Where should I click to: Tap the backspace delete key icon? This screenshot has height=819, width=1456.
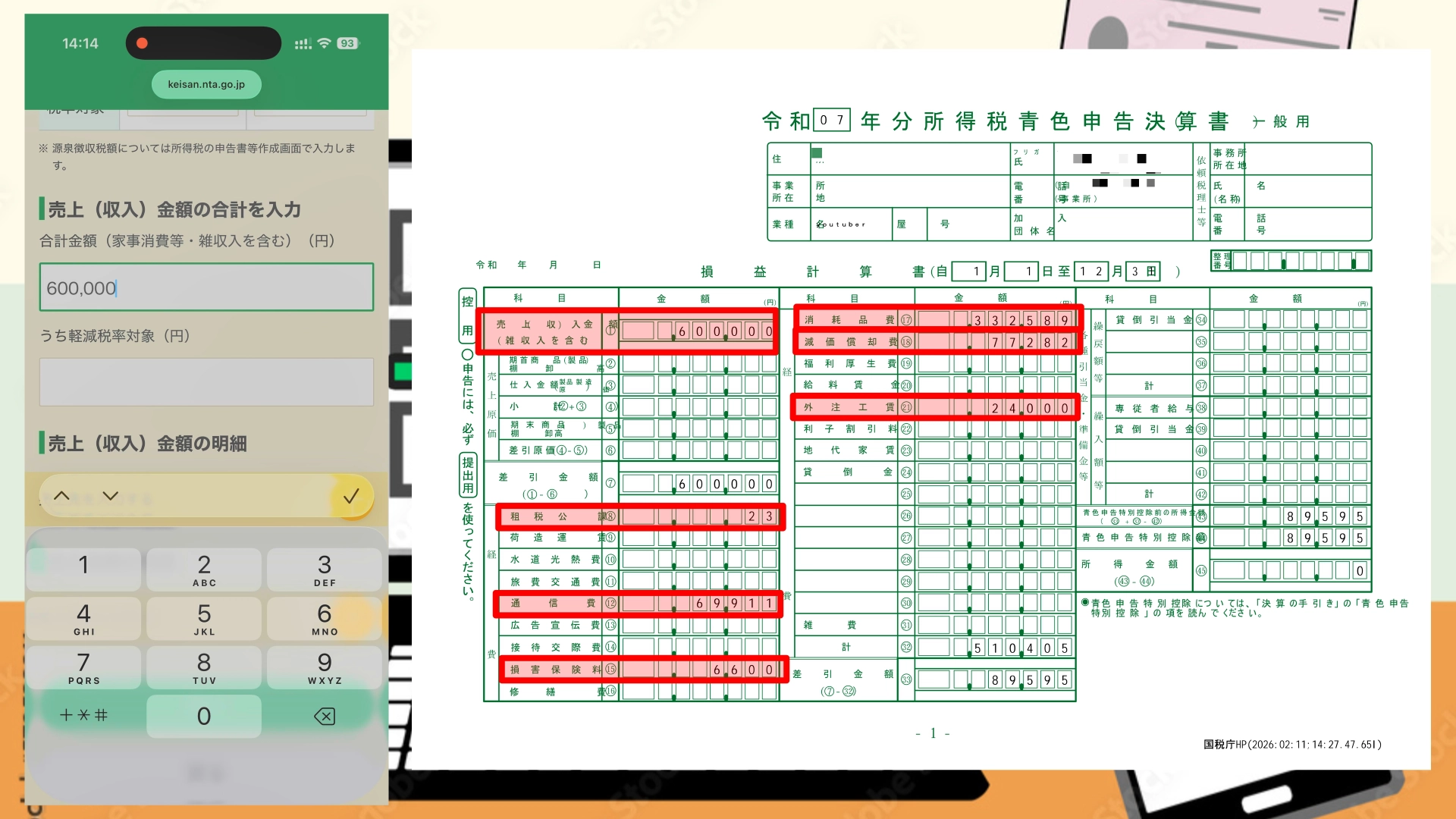pyautogui.click(x=325, y=716)
